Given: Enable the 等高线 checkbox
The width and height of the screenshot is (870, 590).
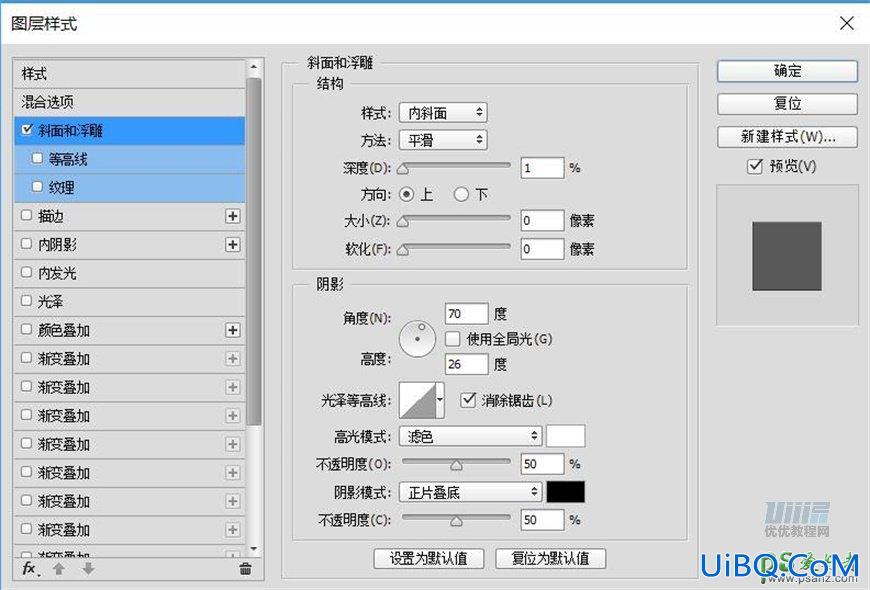Looking at the screenshot, I should (37, 158).
